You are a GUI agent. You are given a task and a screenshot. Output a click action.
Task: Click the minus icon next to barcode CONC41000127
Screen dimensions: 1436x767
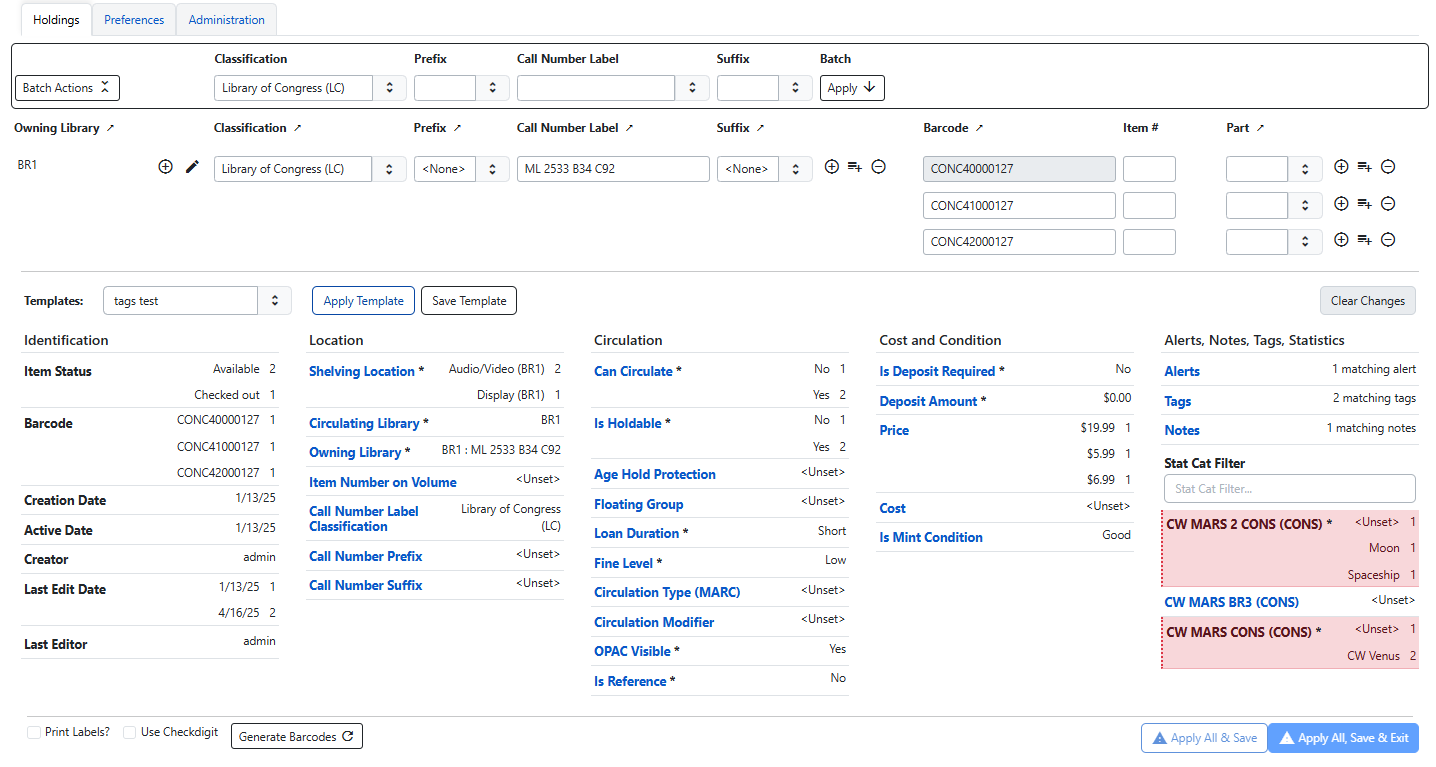1387,204
